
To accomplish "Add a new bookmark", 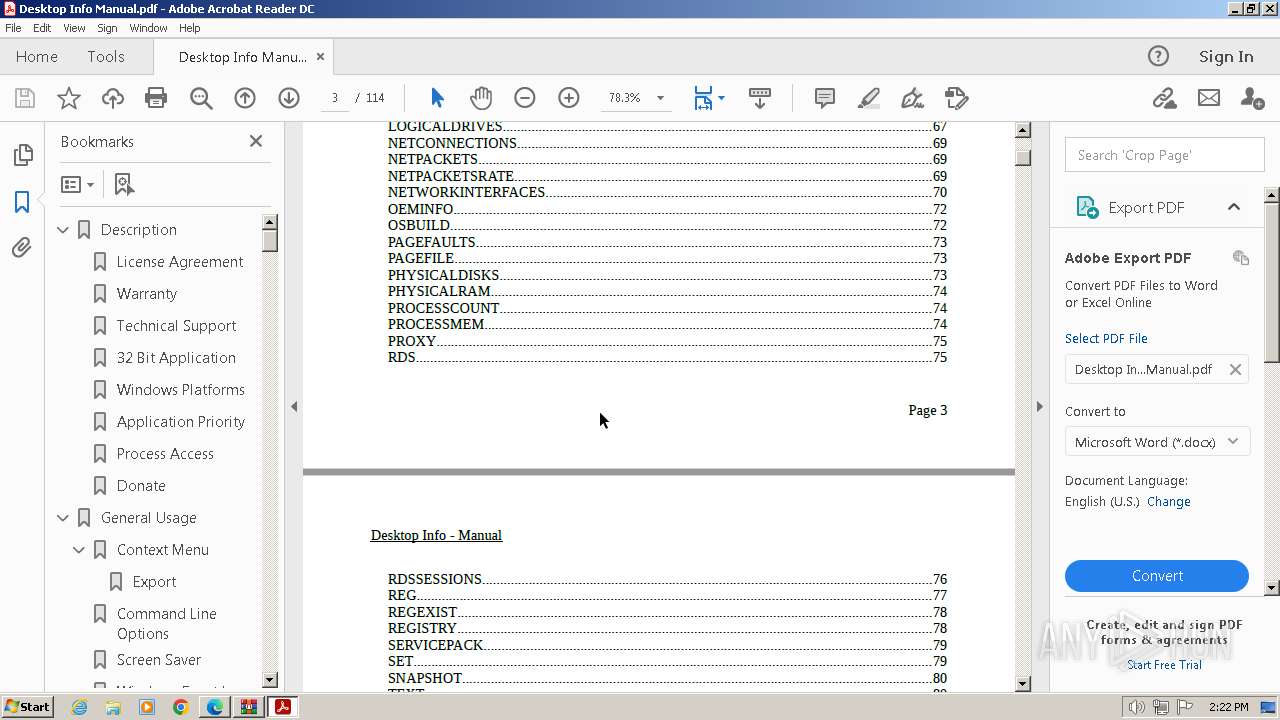I will pos(124,185).
